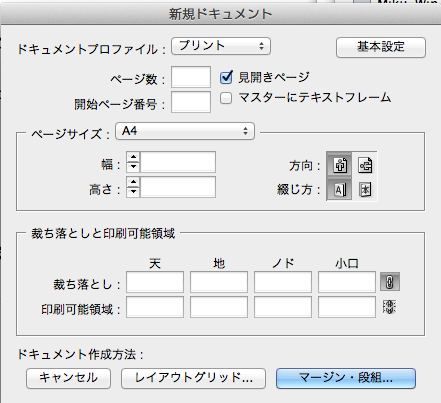Uncheck 見開きページ facing pages checkbox
This screenshot has height=403, width=441.
click(226, 78)
